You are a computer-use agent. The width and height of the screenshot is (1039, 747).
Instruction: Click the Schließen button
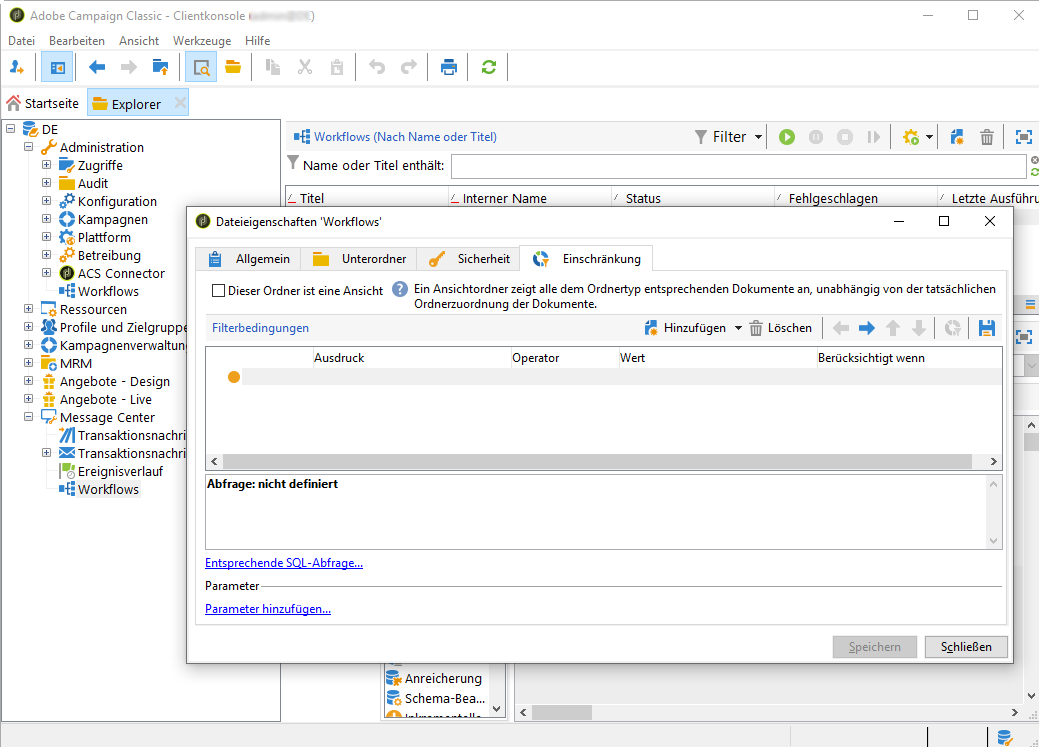pyautogui.click(x=966, y=647)
